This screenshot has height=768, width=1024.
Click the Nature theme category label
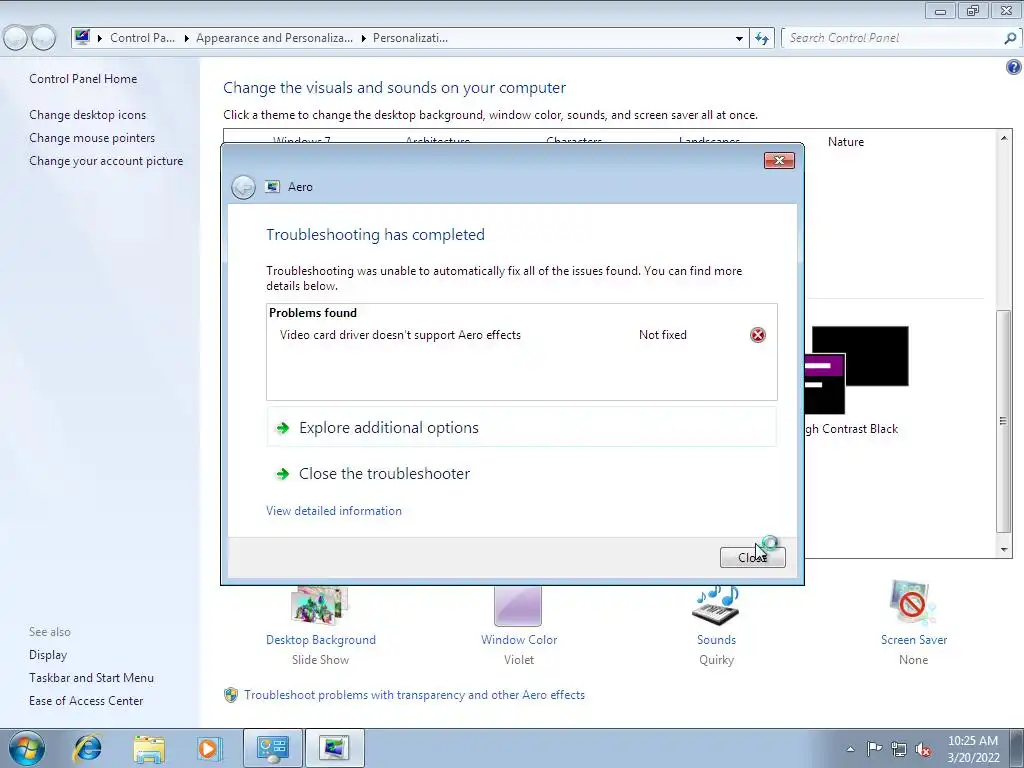[x=846, y=142]
